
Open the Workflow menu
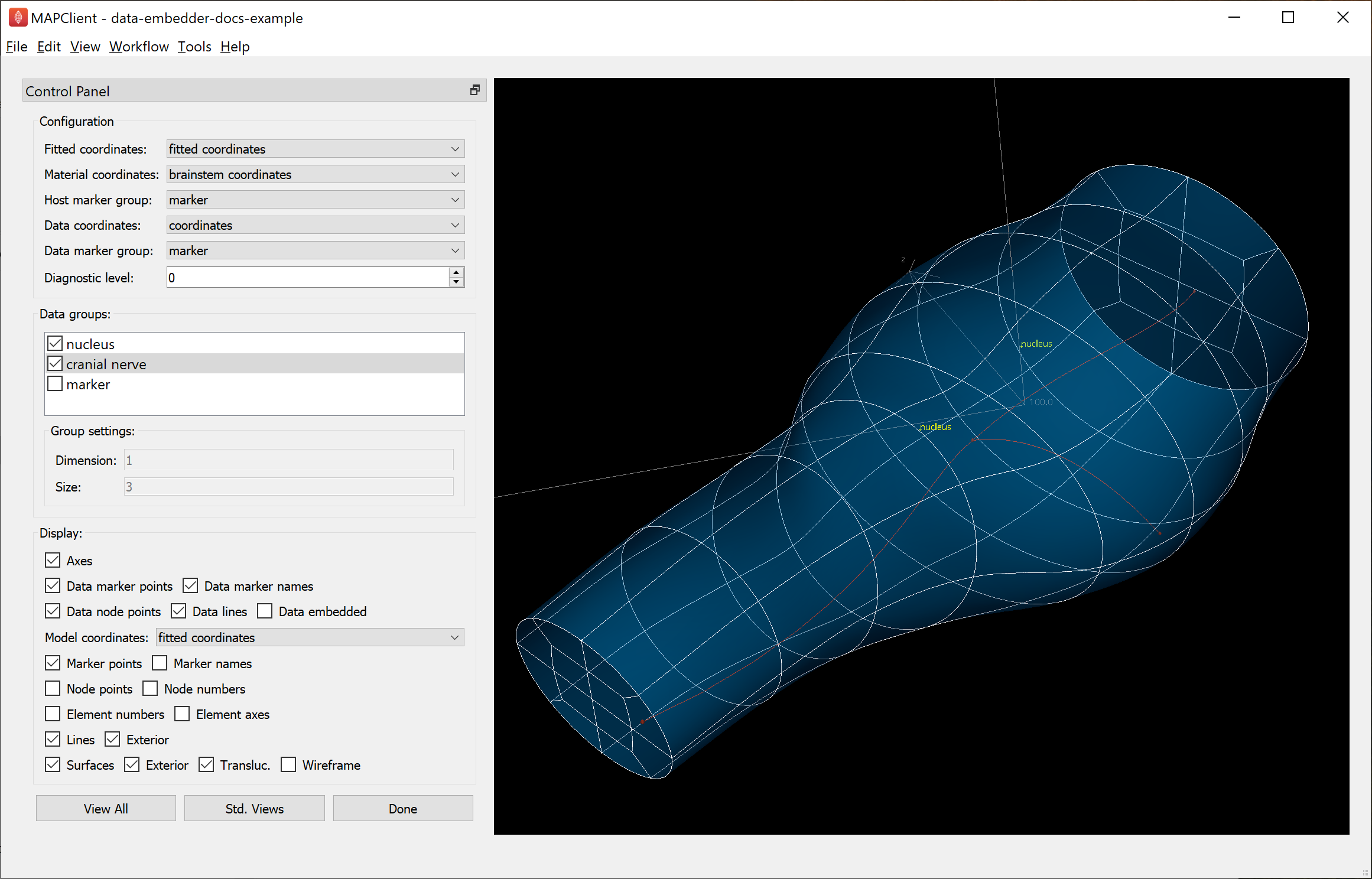point(139,47)
